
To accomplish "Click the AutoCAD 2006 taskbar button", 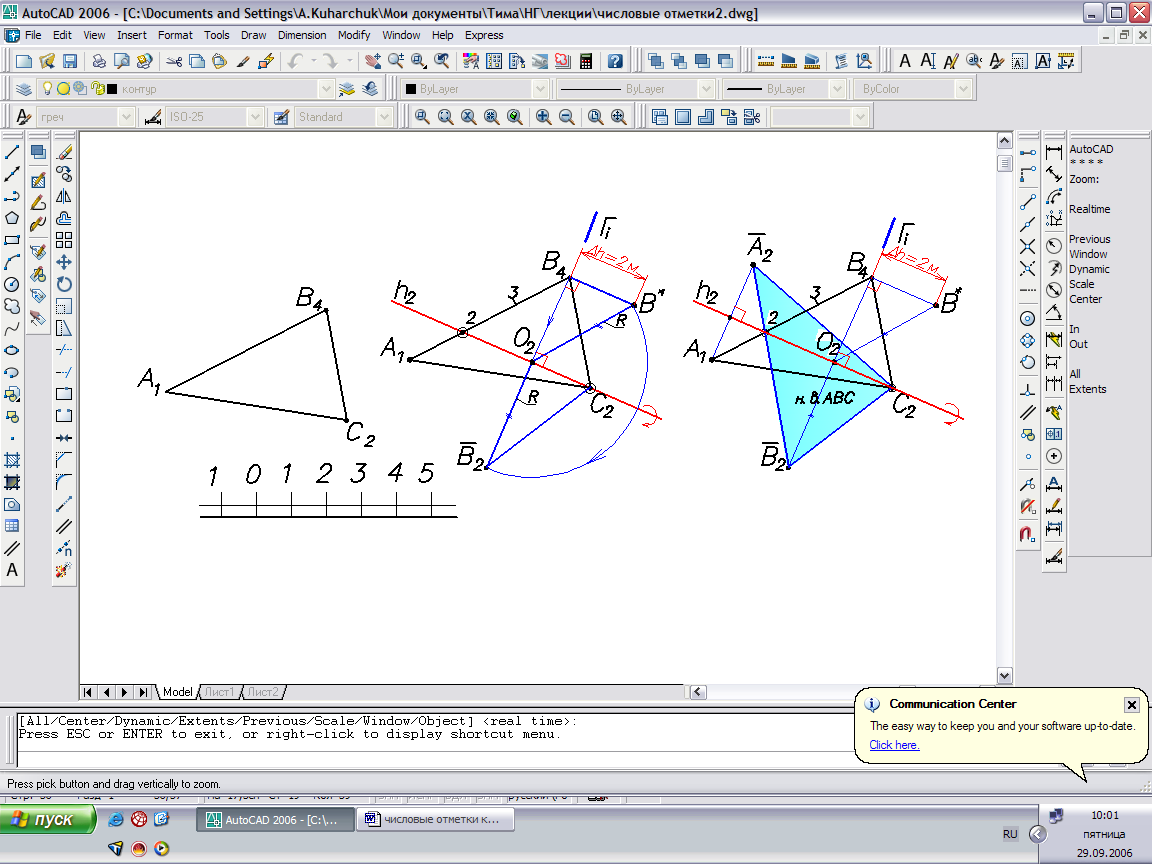I will [x=275, y=819].
